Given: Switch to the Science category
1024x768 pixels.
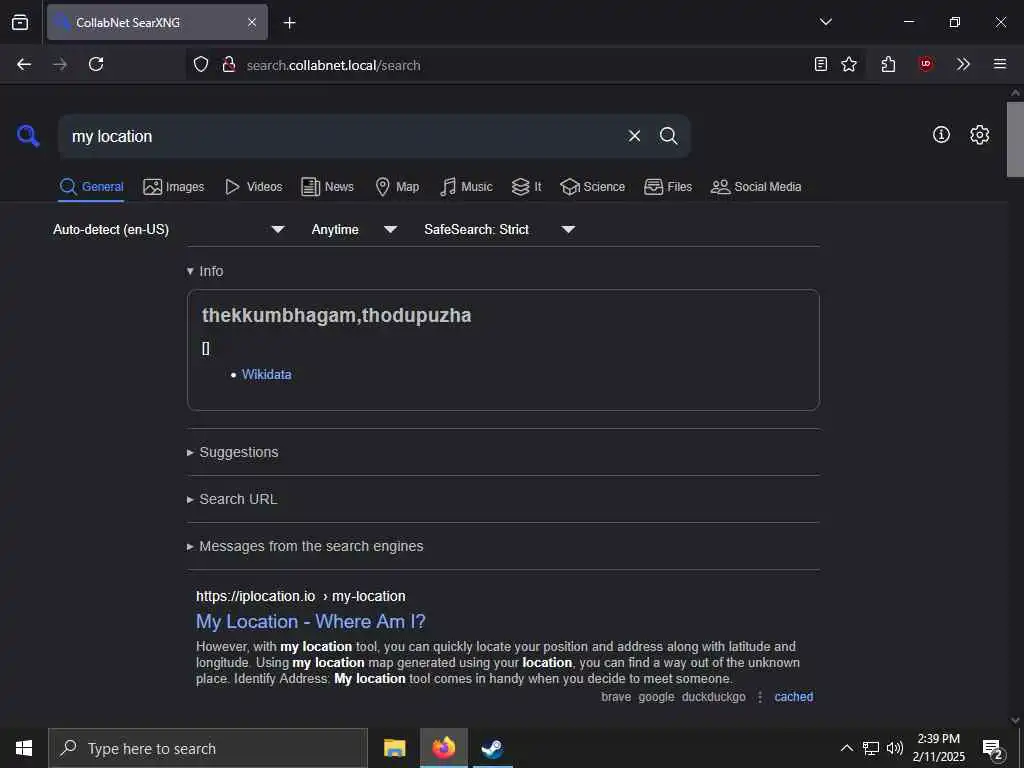Looking at the screenshot, I should click(x=592, y=187).
